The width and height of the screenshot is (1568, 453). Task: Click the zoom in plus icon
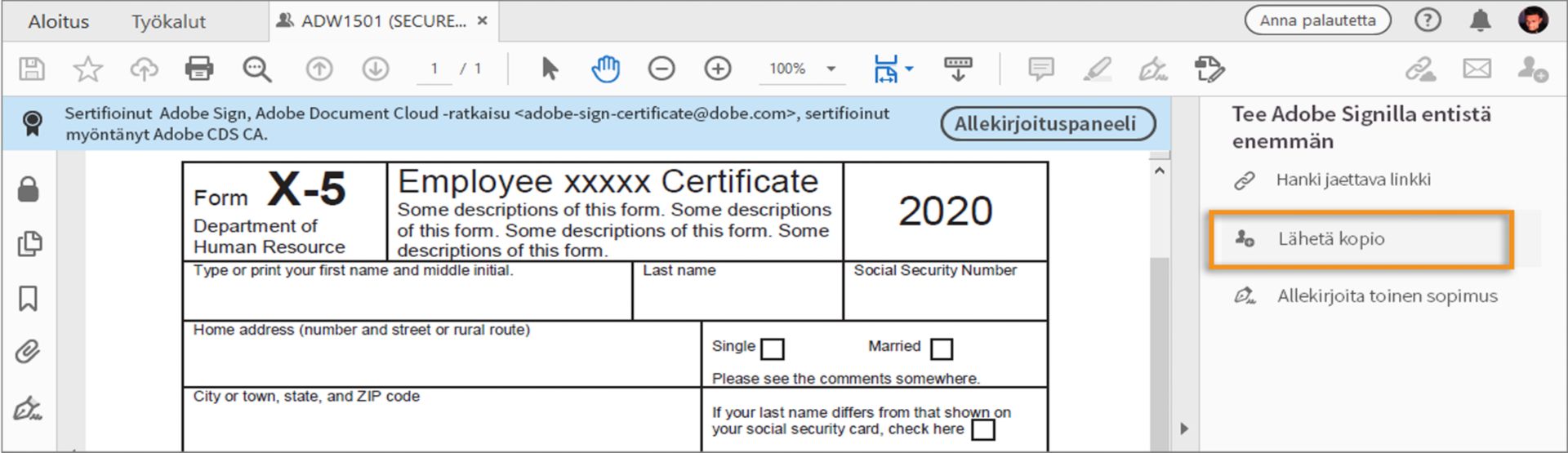coord(718,69)
